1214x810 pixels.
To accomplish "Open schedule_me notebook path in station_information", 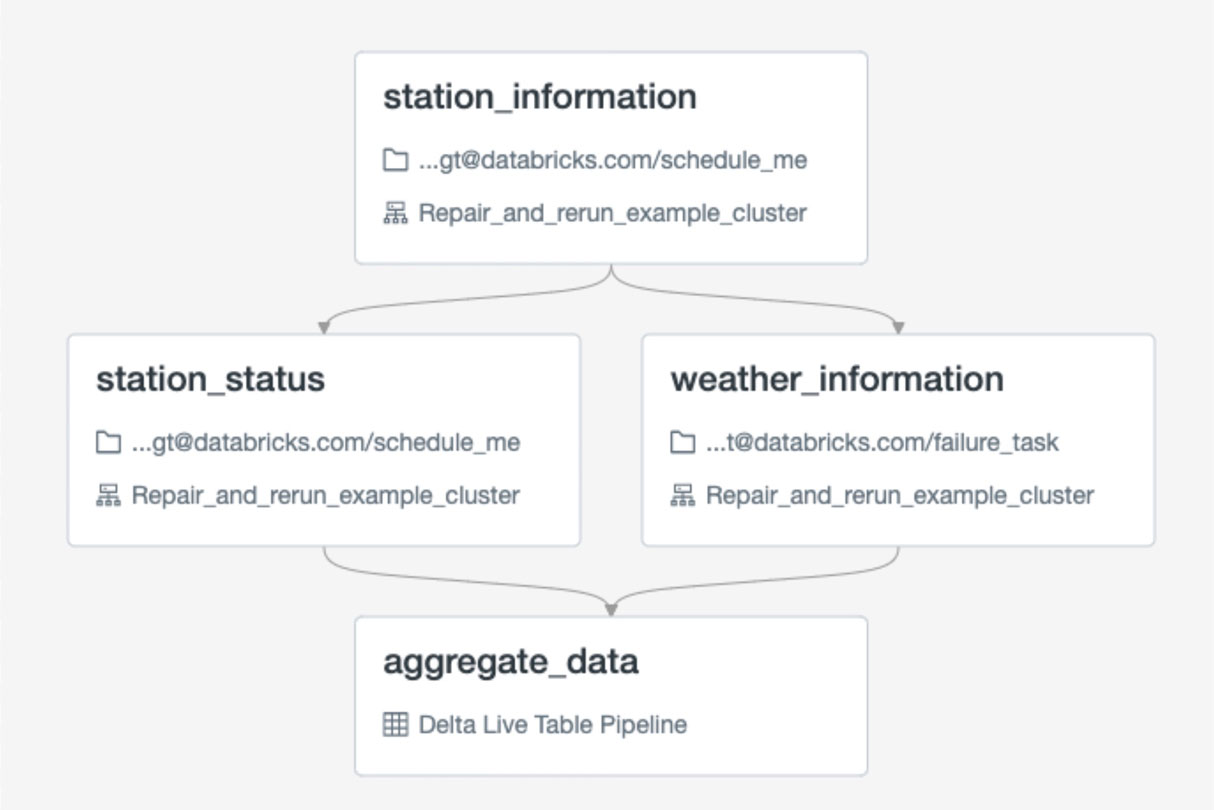I will coord(612,160).
